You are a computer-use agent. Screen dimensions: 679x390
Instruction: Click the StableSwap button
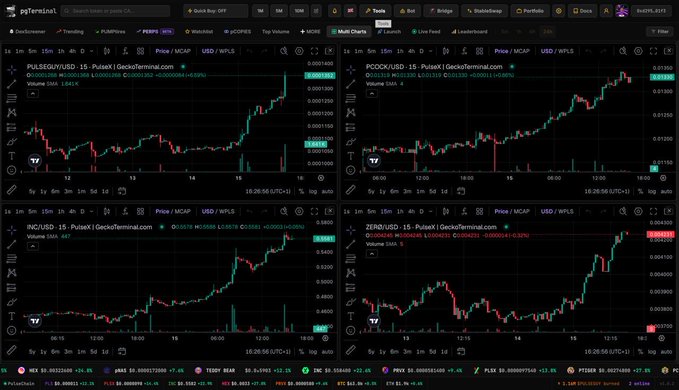[484, 11]
